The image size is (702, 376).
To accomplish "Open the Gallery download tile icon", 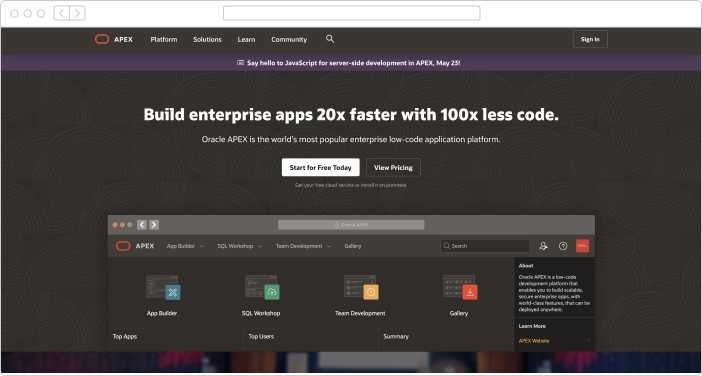I will (460, 287).
